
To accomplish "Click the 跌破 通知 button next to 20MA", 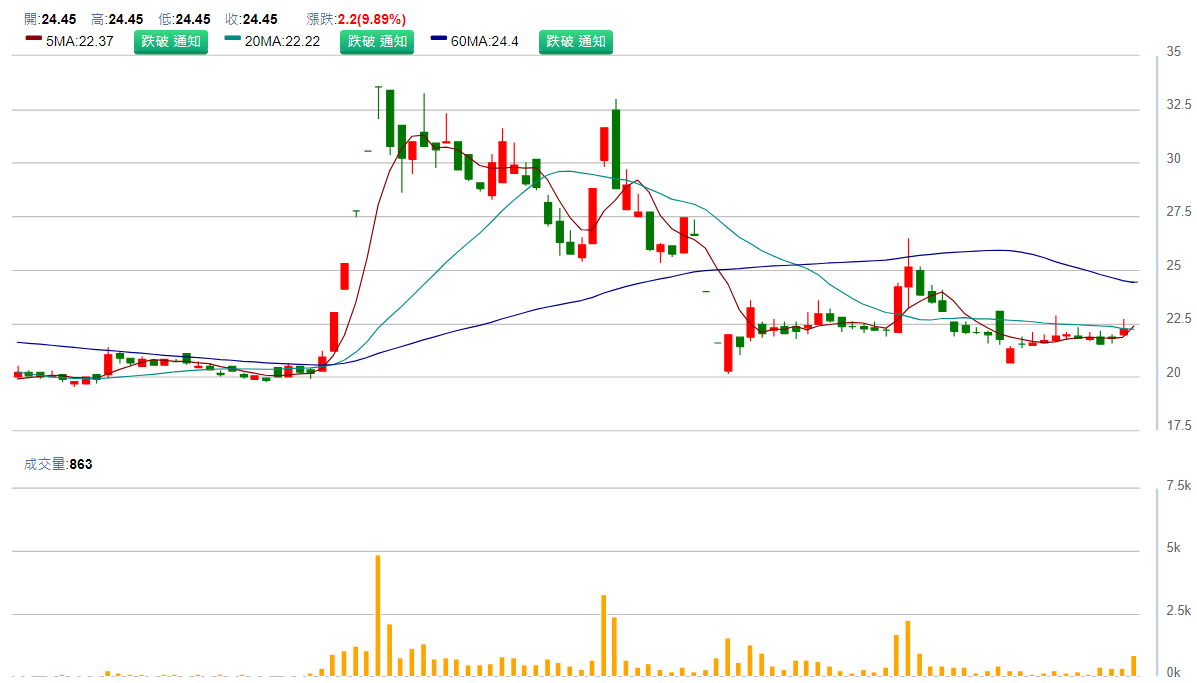I will click(376, 42).
